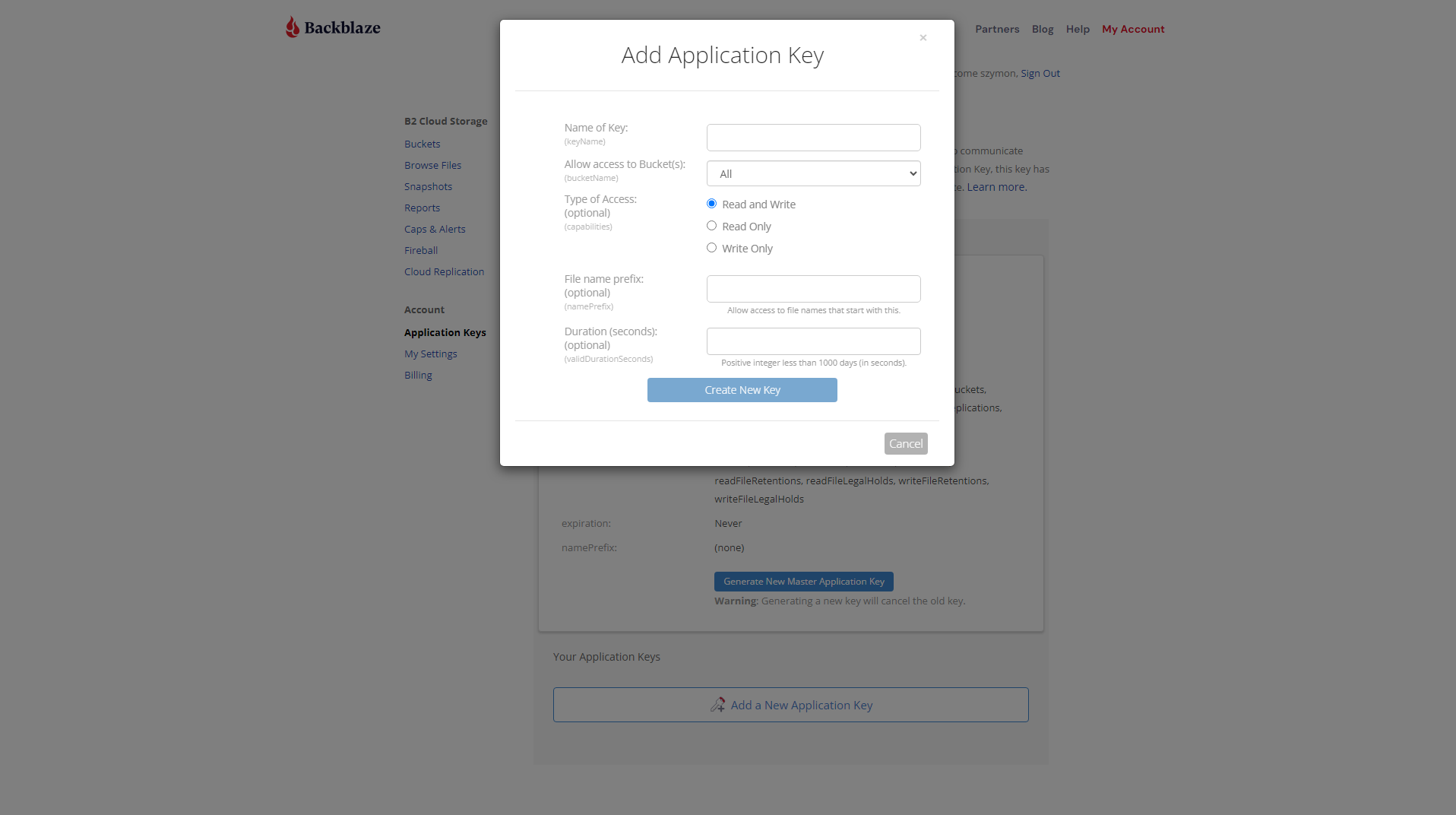Screen dimensions: 1456x815
Task: Focus the File name prefix field
Action: click(x=813, y=289)
